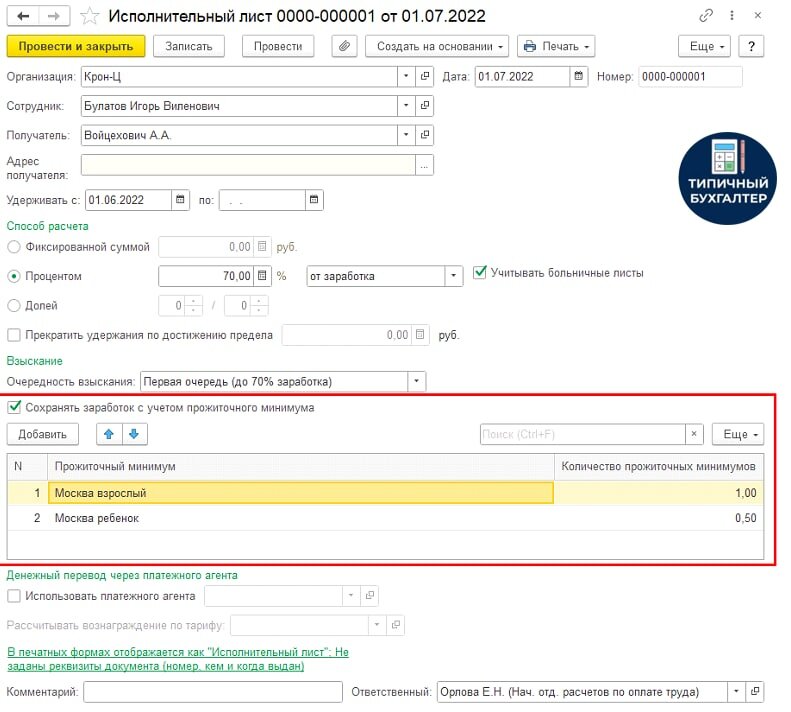This screenshot has height=712, width=791.
Task: Click Провести и закрыть button
Action: [x=76, y=46]
